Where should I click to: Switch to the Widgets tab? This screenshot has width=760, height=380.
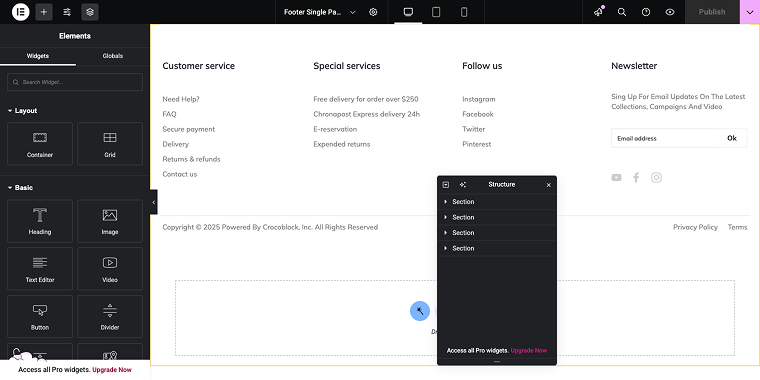(x=38, y=56)
